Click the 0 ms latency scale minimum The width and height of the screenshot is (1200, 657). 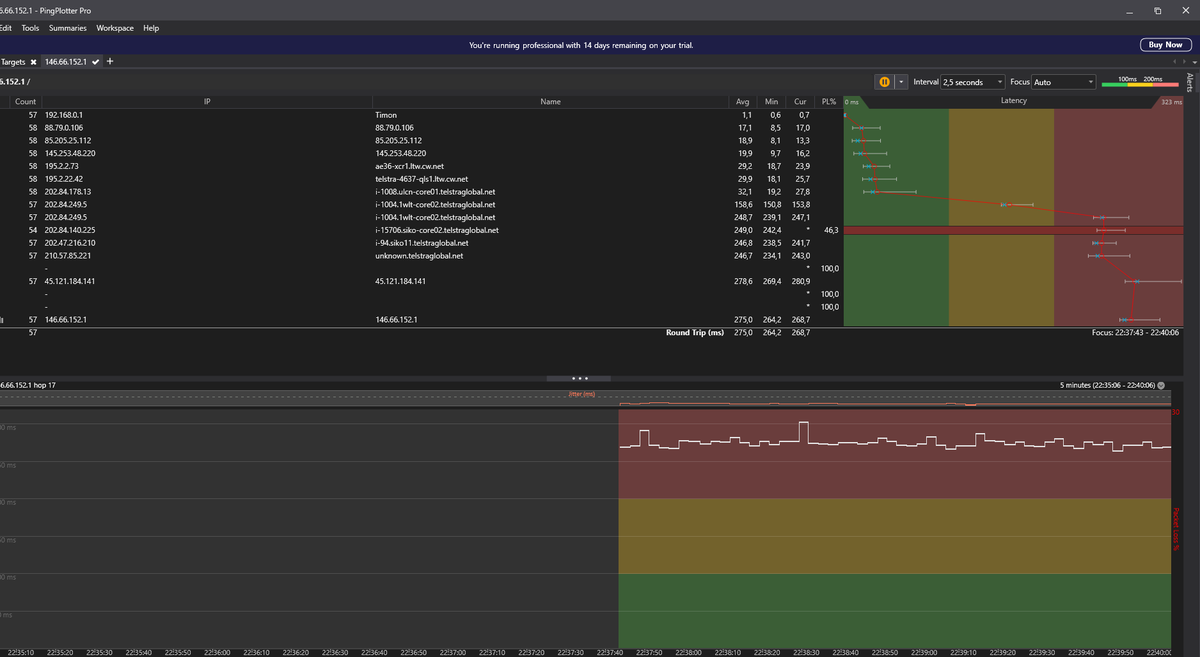(852, 102)
